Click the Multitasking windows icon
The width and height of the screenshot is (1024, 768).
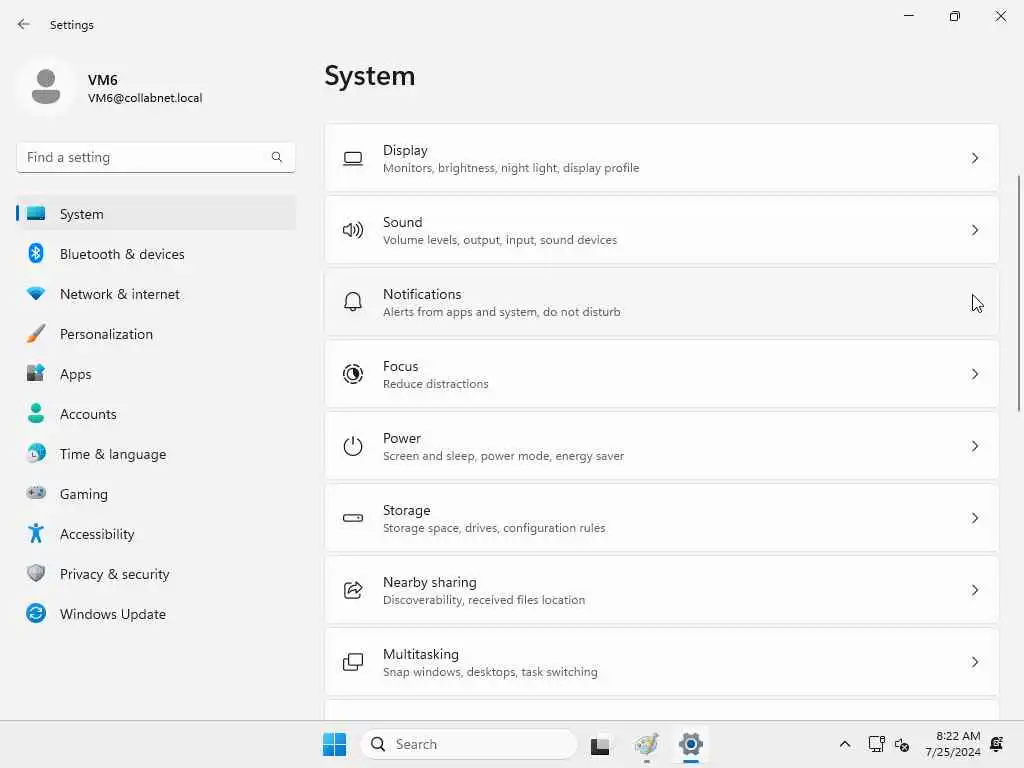pyautogui.click(x=353, y=662)
